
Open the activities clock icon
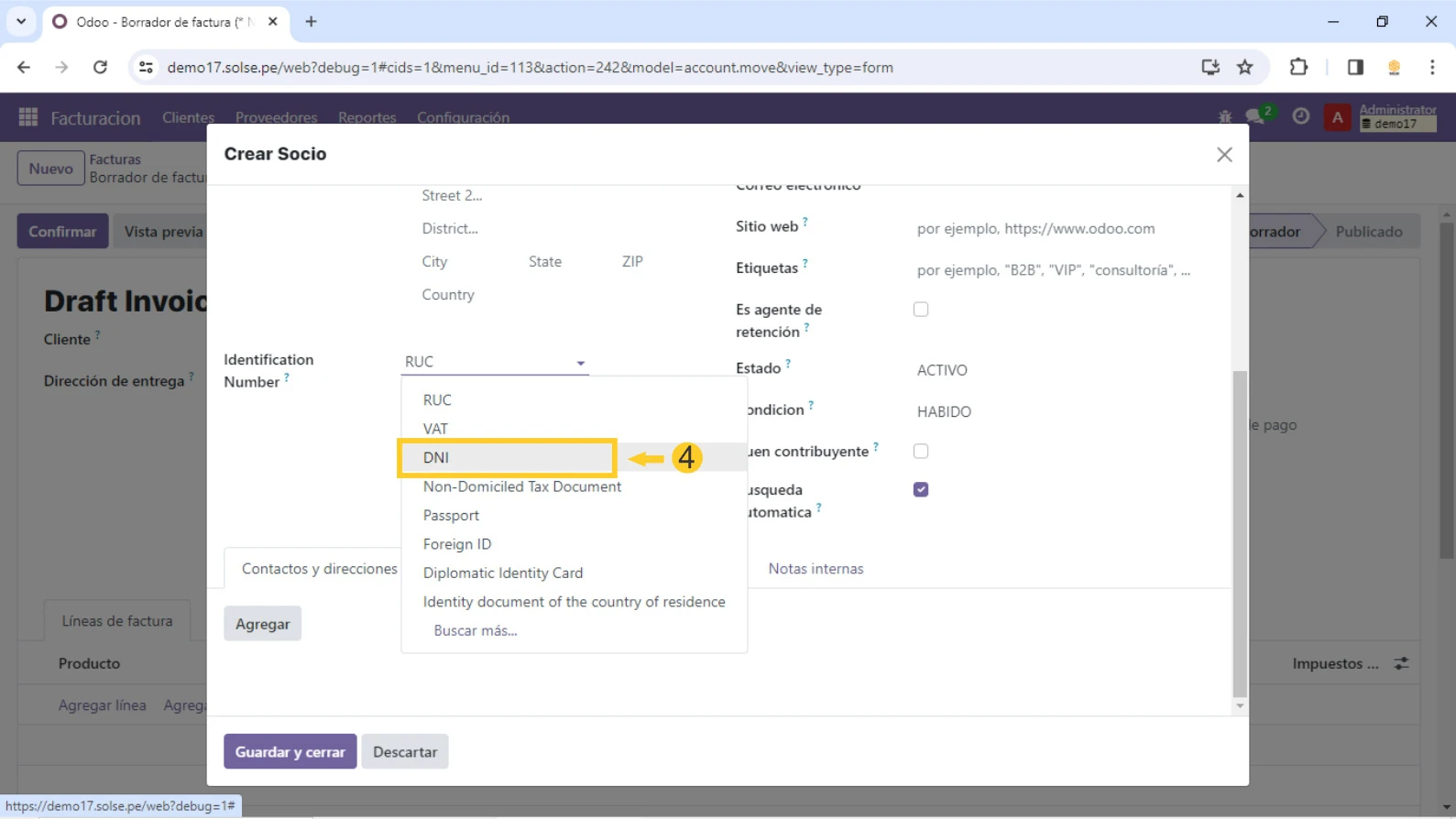point(1300,116)
